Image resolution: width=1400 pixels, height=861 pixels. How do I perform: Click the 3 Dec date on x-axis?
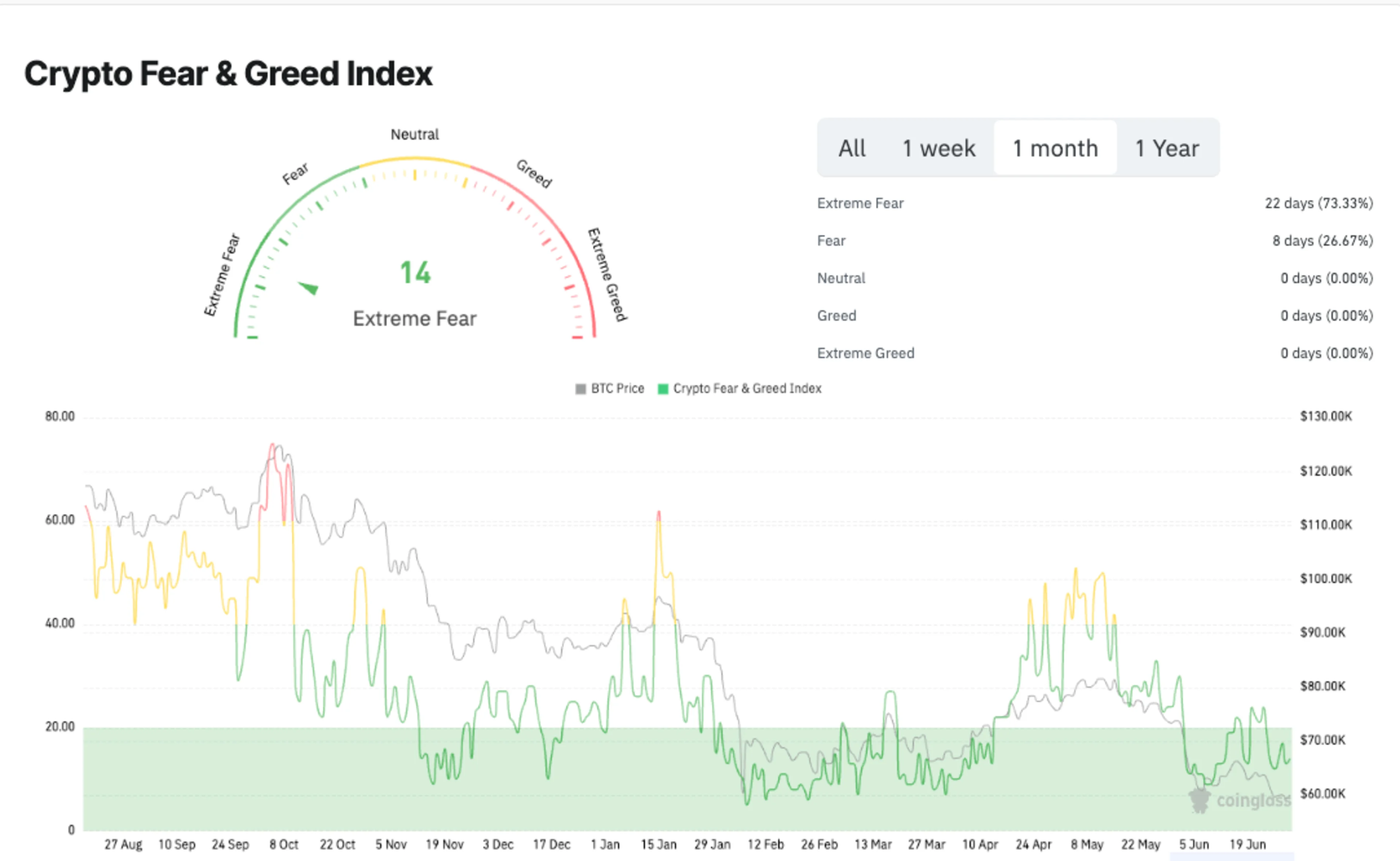(x=498, y=845)
